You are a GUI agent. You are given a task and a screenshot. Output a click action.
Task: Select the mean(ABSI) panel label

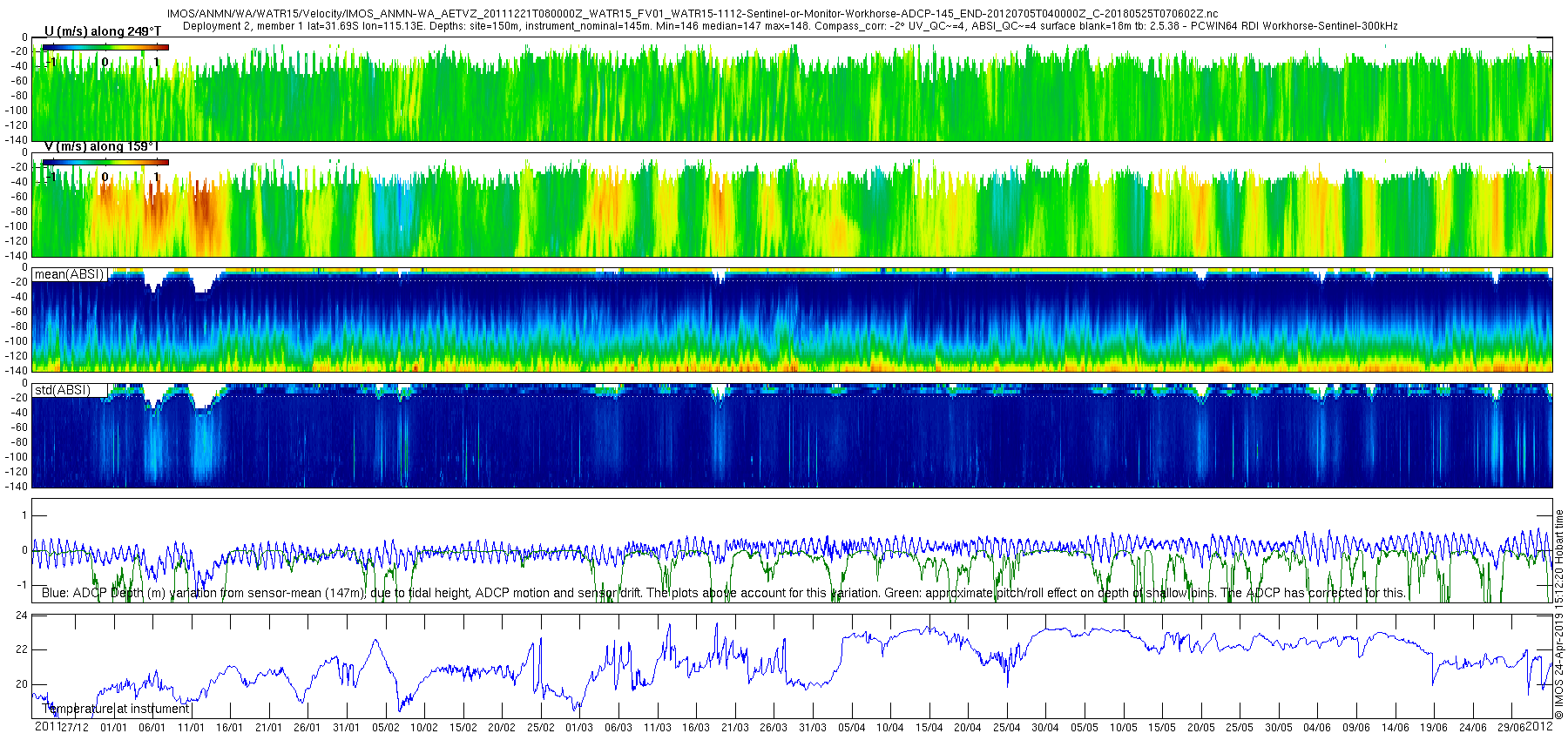[x=69, y=274]
